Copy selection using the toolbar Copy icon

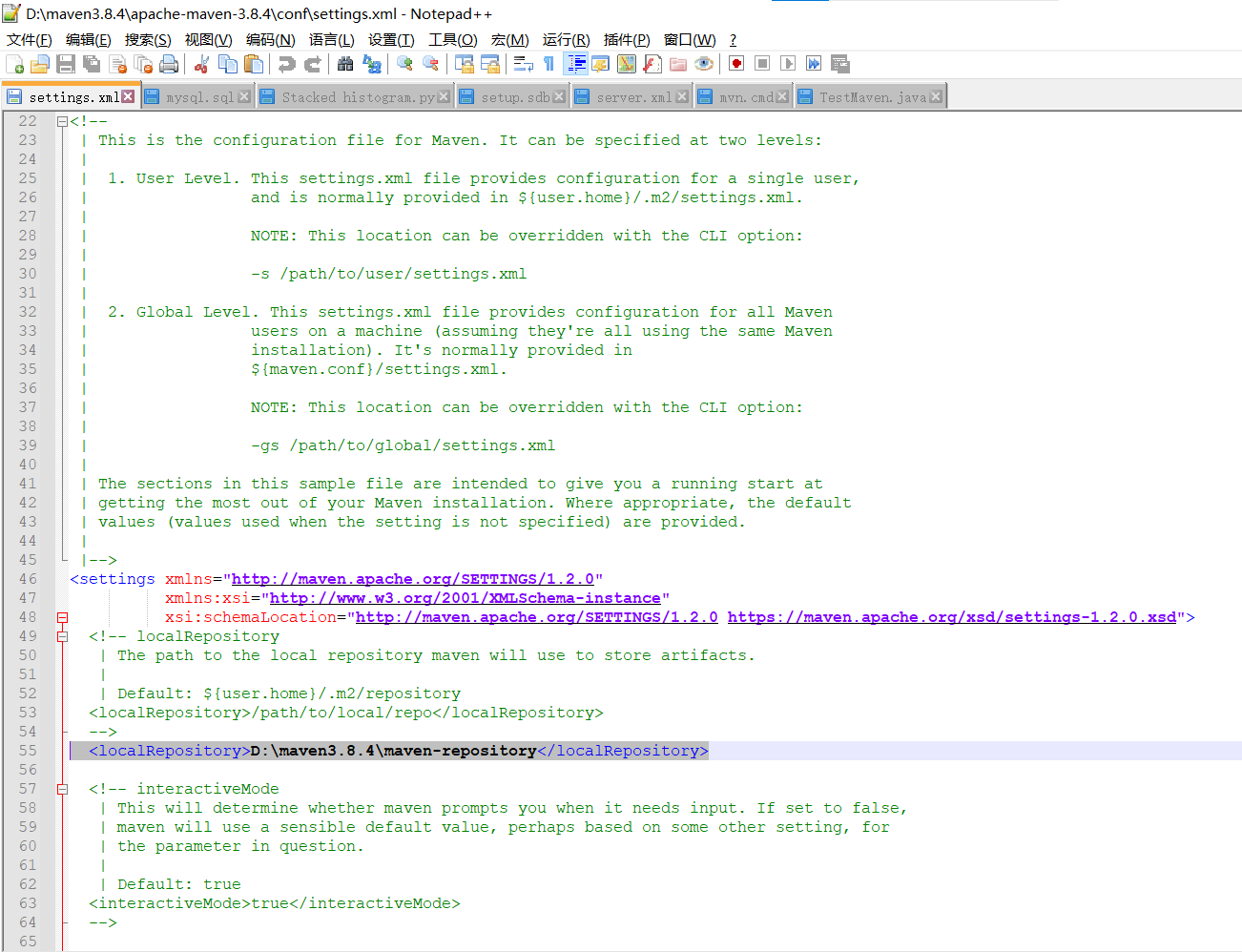click(x=228, y=64)
